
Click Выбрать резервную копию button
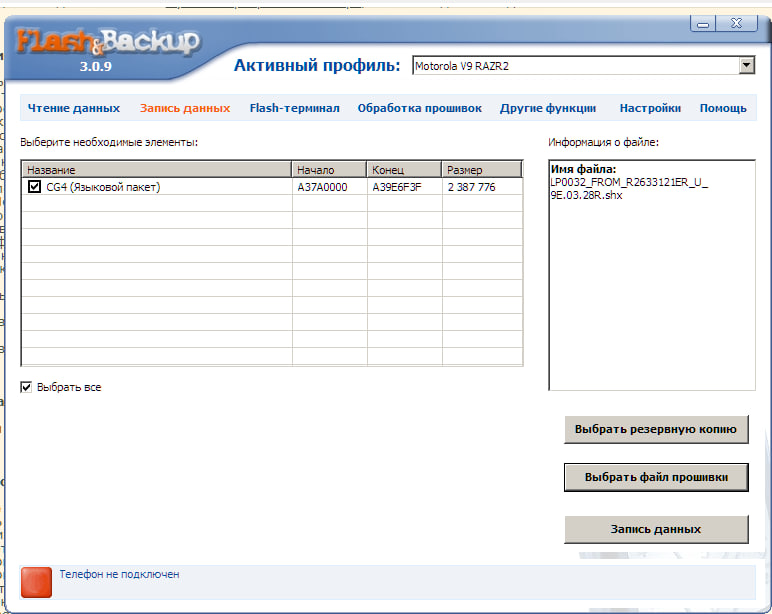tap(656, 429)
